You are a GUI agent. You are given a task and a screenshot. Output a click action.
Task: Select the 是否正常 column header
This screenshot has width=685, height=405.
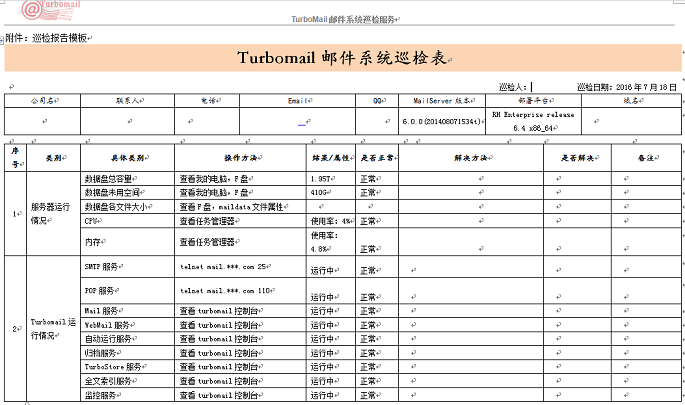point(377,158)
